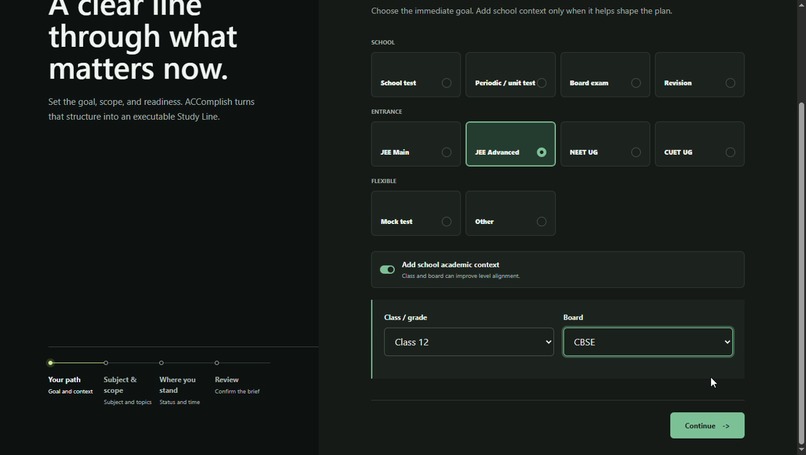Click the arrow icon in Continue button

(726, 426)
